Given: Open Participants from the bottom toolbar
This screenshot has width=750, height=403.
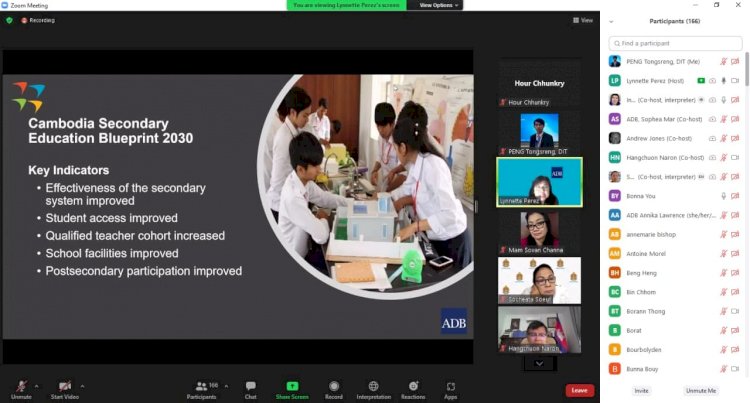Looking at the screenshot, I should coord(201,390).
